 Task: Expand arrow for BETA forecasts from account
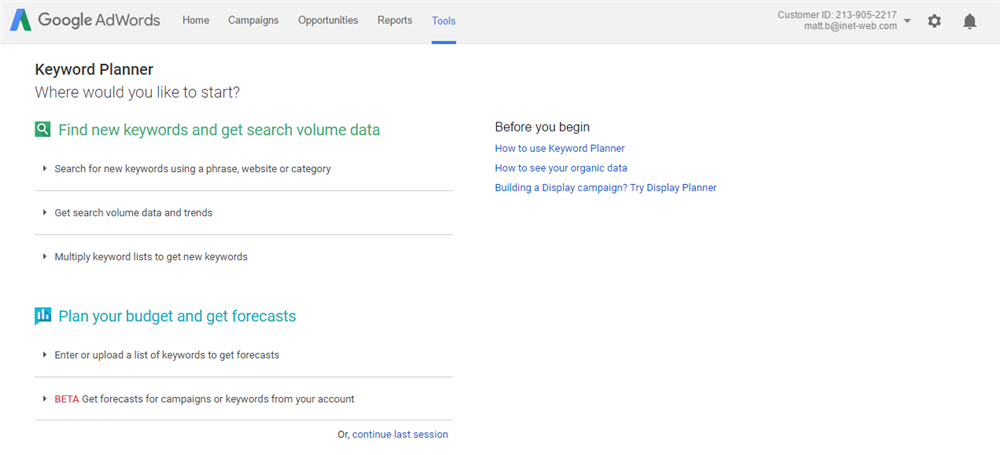pyautogui.click(x=45, y=399)
